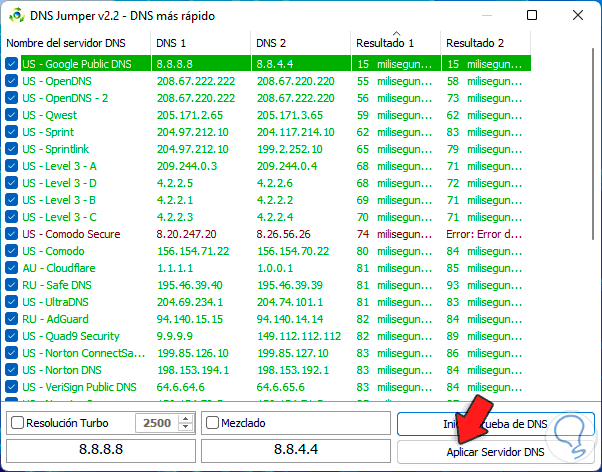Click the 195.46.39.39 DNS 2 cell

pyautogui.click(x=290, y=285)
